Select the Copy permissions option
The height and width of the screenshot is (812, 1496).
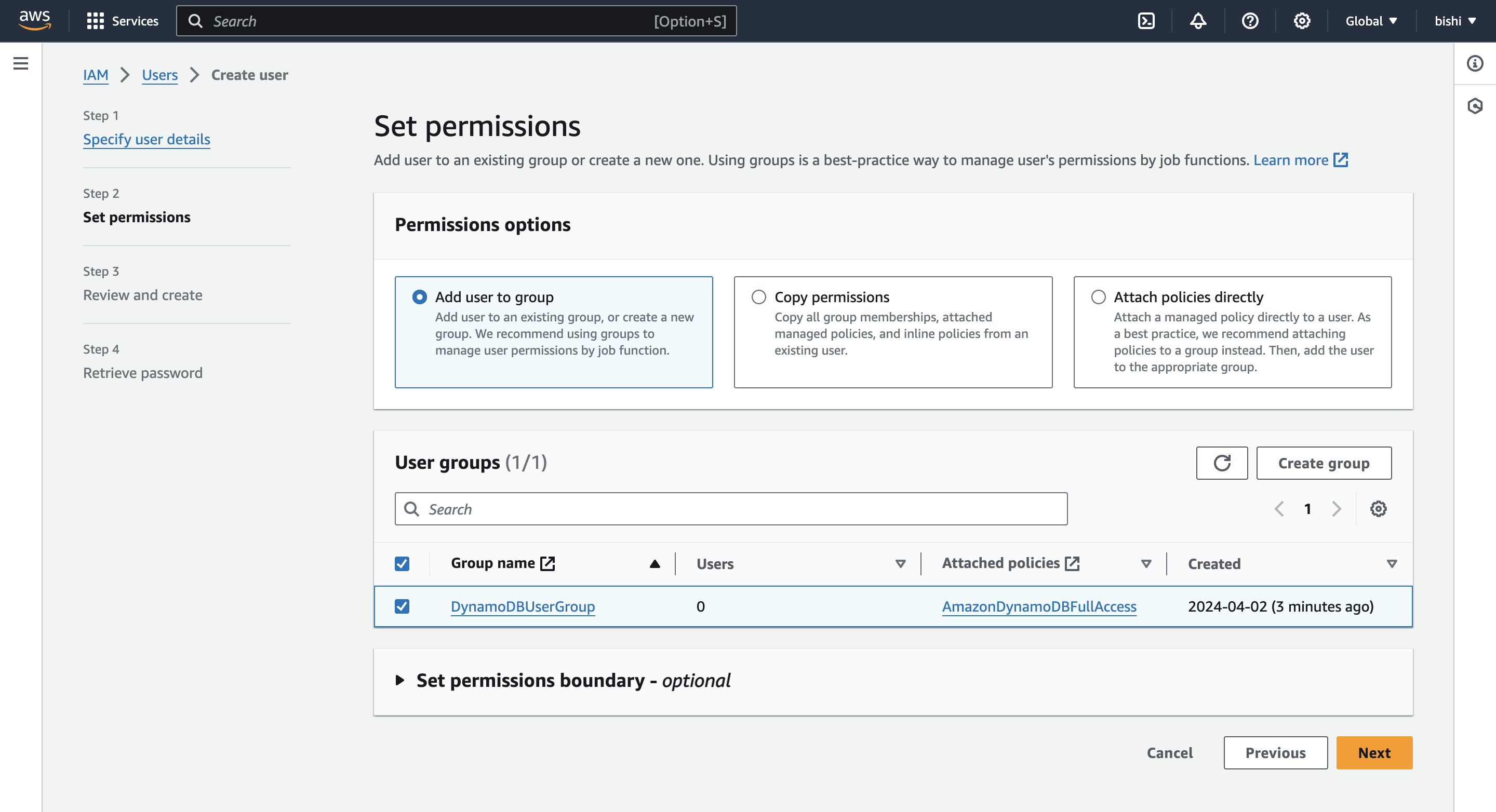(758, 297)
